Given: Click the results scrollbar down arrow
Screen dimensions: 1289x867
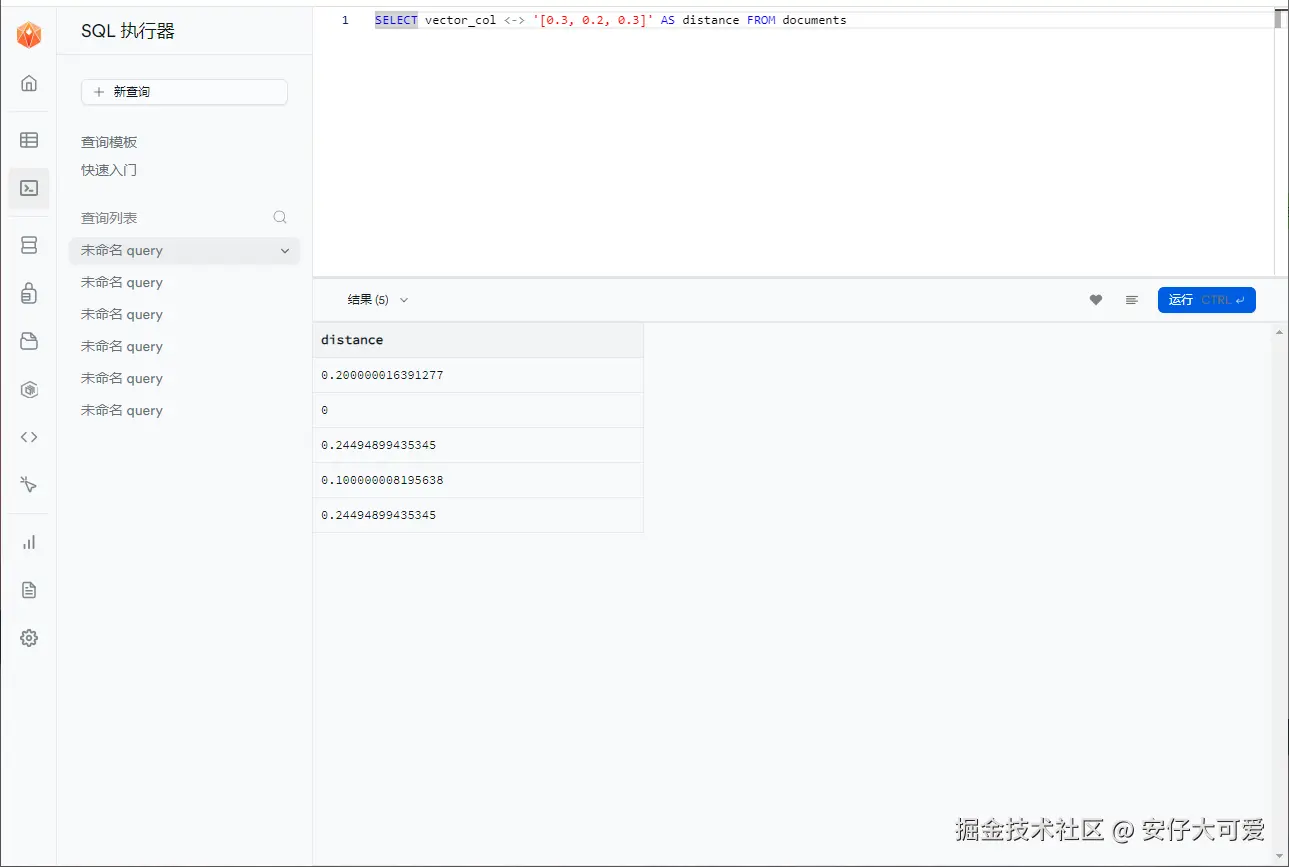Looking at the screenshot, I should click(x=1281, y=855).
